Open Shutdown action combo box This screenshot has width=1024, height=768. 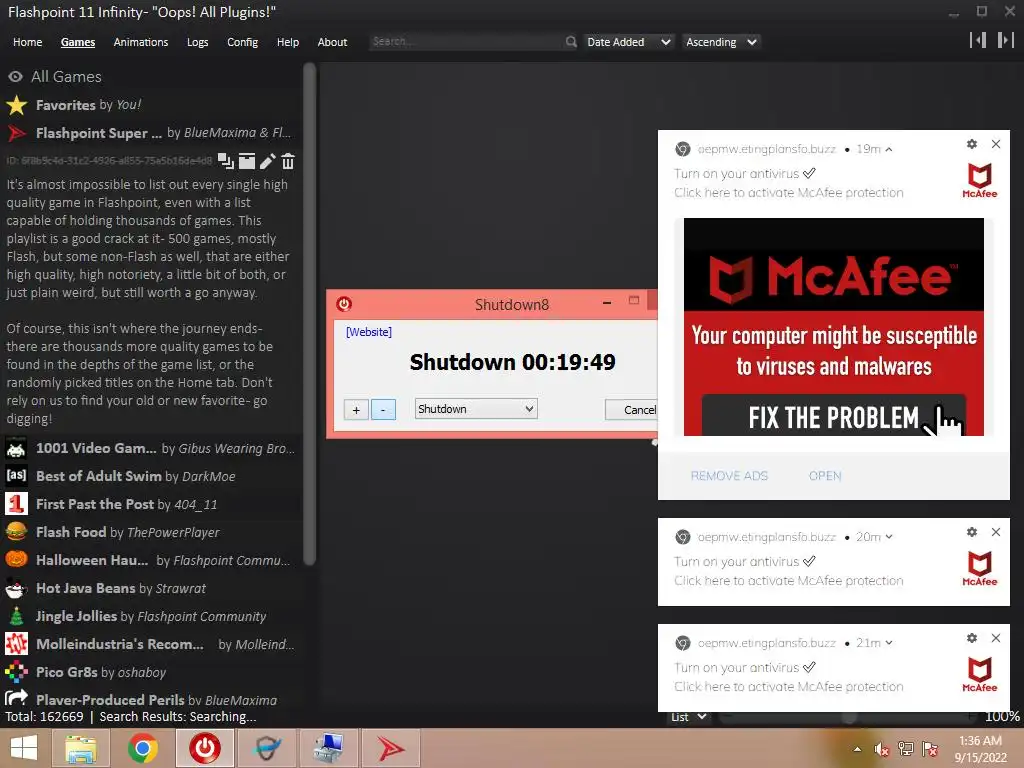pos(476,409)
